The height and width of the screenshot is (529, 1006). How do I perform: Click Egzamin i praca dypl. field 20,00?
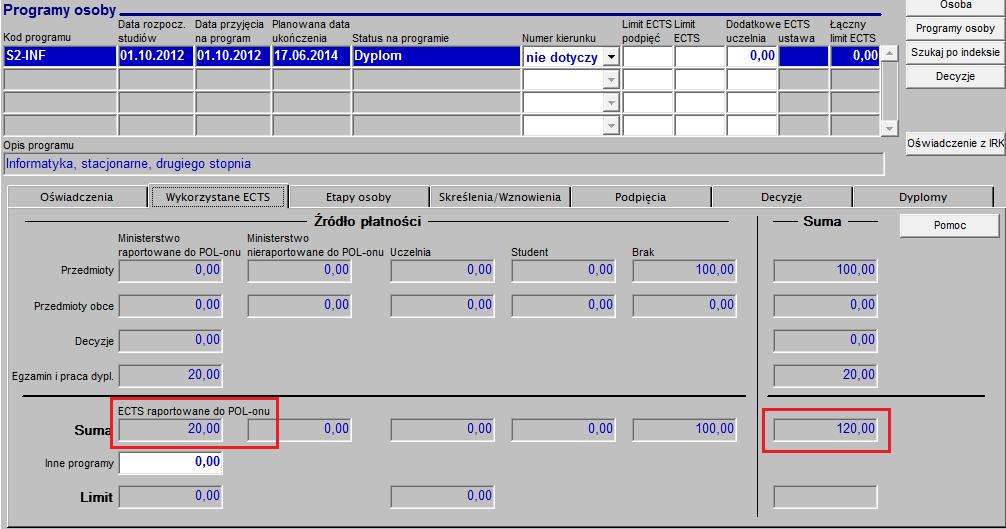(x=171, y=375)
